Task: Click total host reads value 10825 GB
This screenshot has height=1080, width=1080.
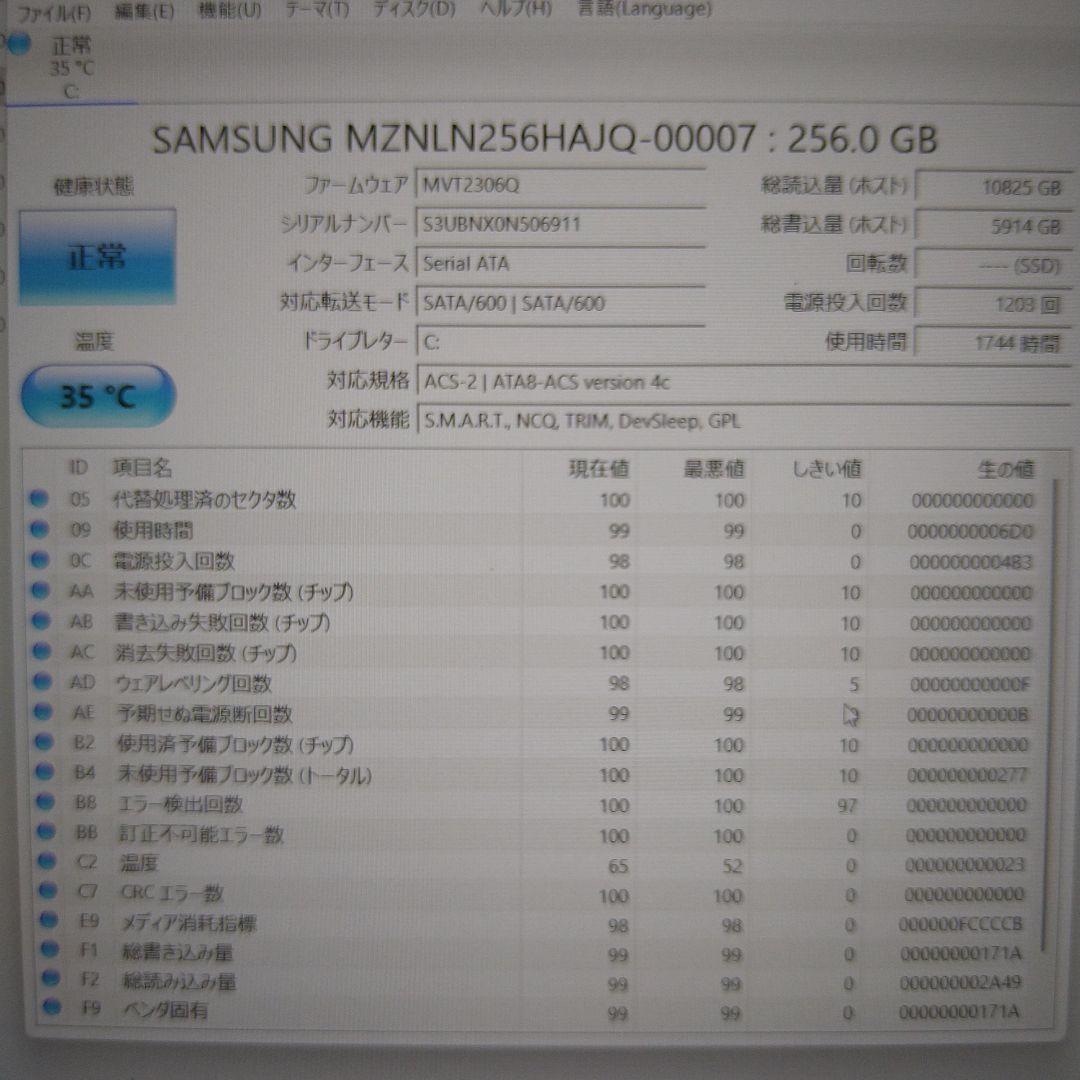Action: tap(993, 187)
